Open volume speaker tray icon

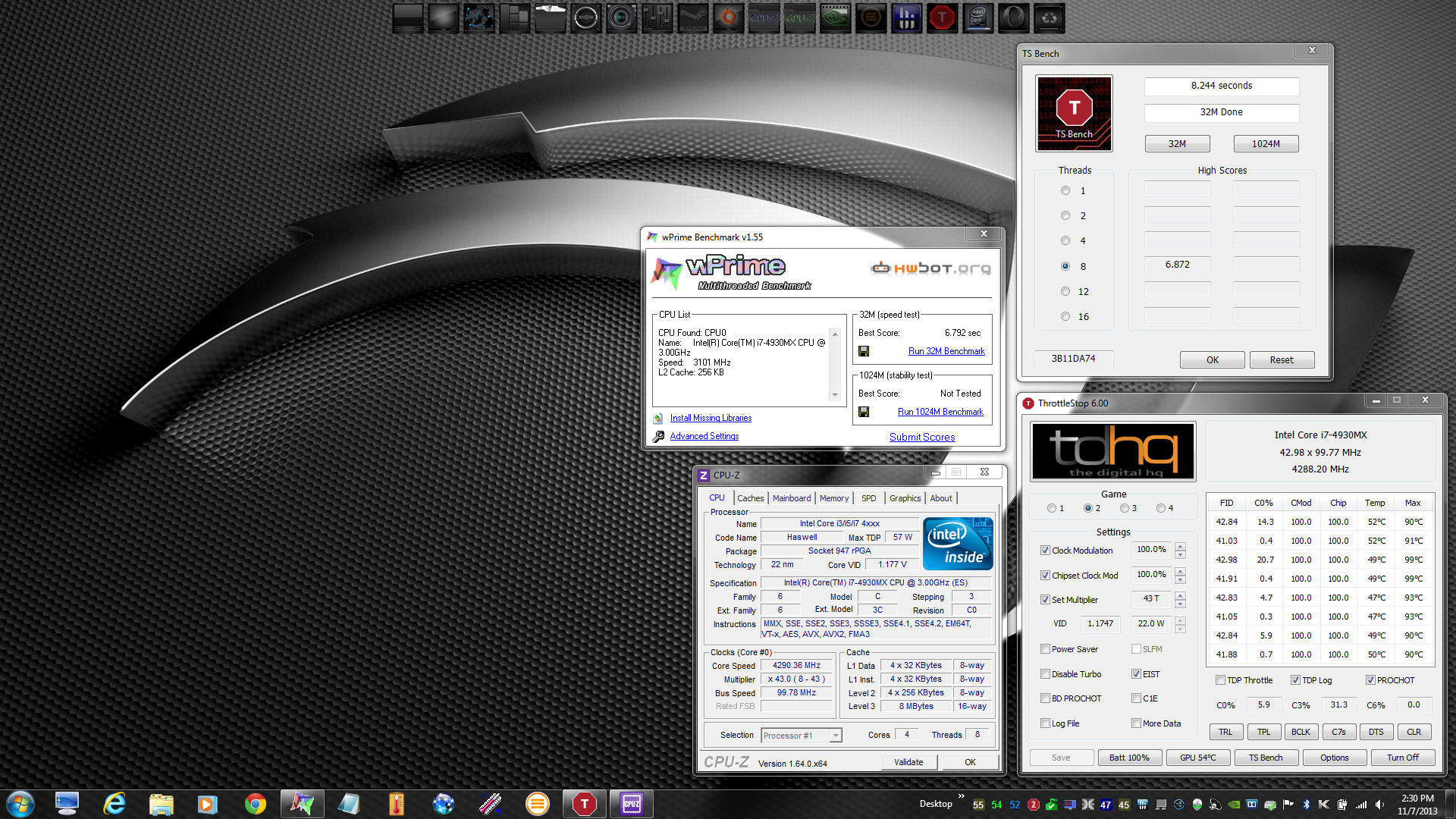click(x=1379, y=804)
